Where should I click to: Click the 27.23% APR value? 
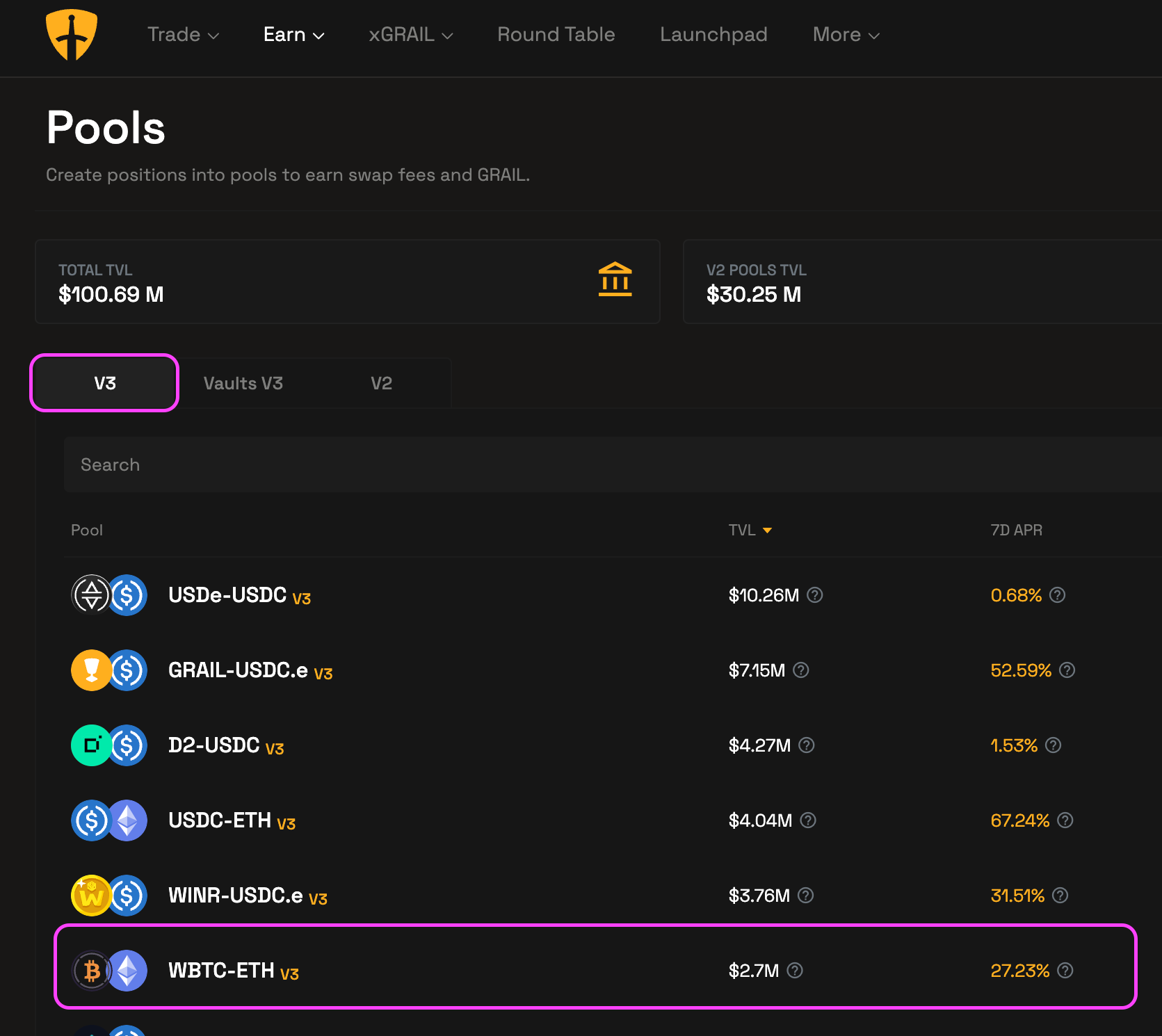click(x=1020, y=971)
